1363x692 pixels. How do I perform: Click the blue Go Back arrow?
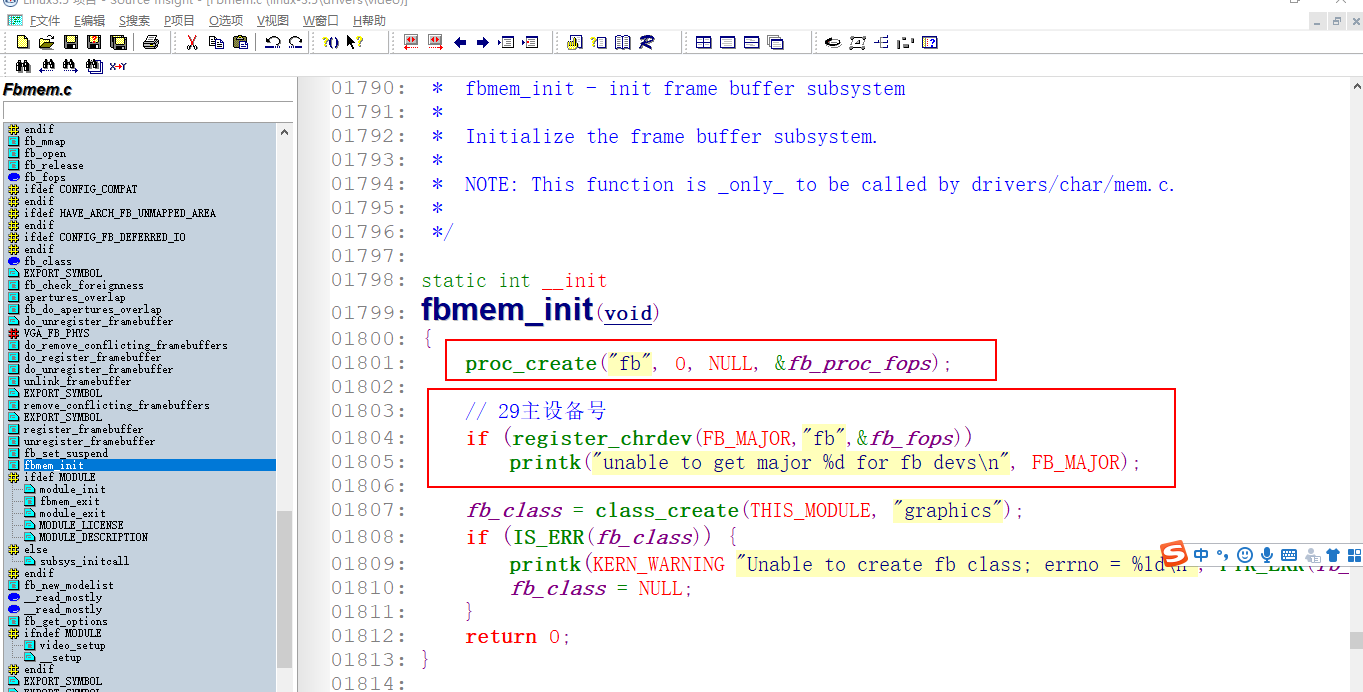pyautogui.click(x=460, y=42)
